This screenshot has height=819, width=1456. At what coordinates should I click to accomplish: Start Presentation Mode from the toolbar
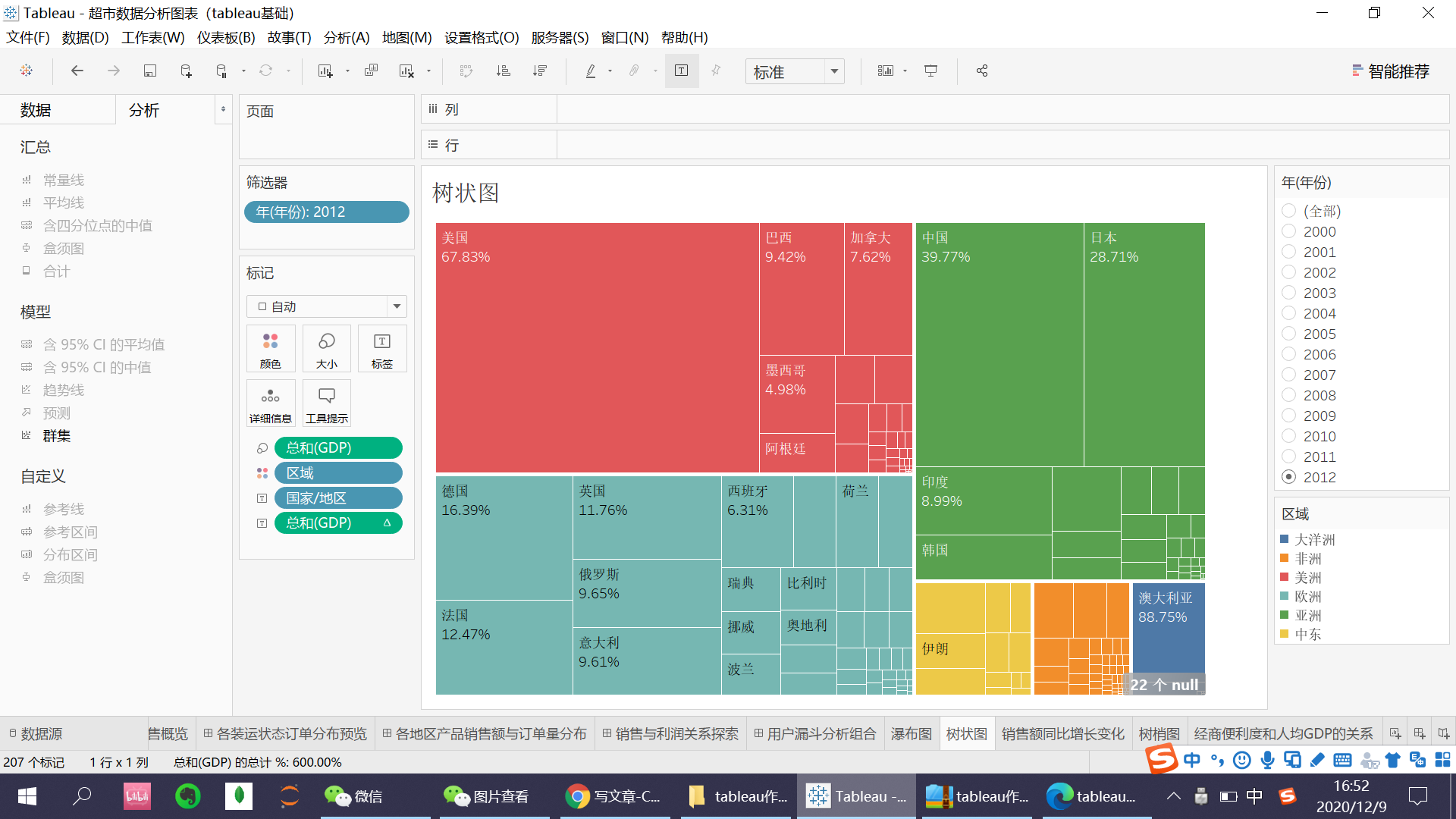click(930, 71)
